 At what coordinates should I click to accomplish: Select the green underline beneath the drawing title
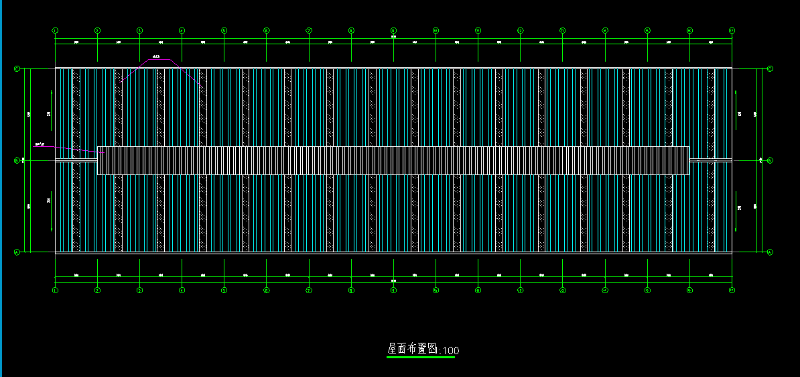point(421,357)
